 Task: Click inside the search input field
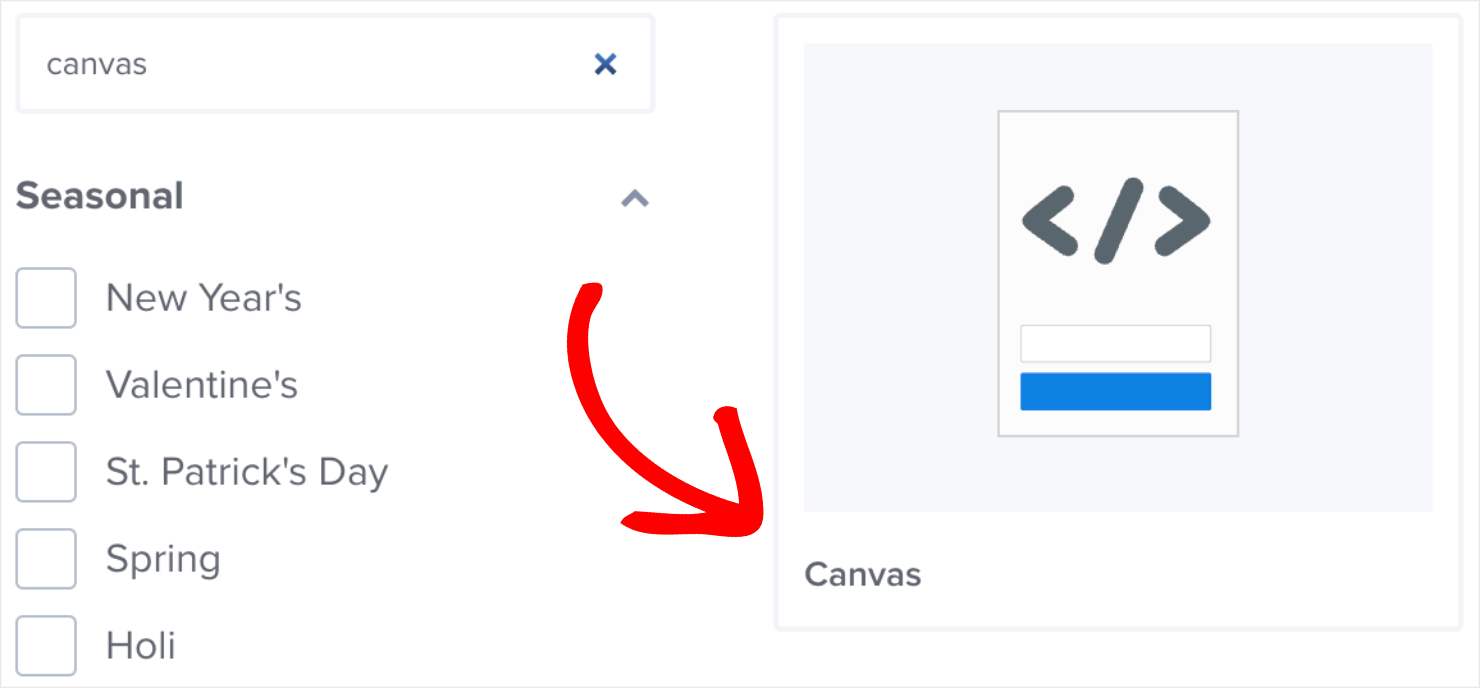coord(300,63)
